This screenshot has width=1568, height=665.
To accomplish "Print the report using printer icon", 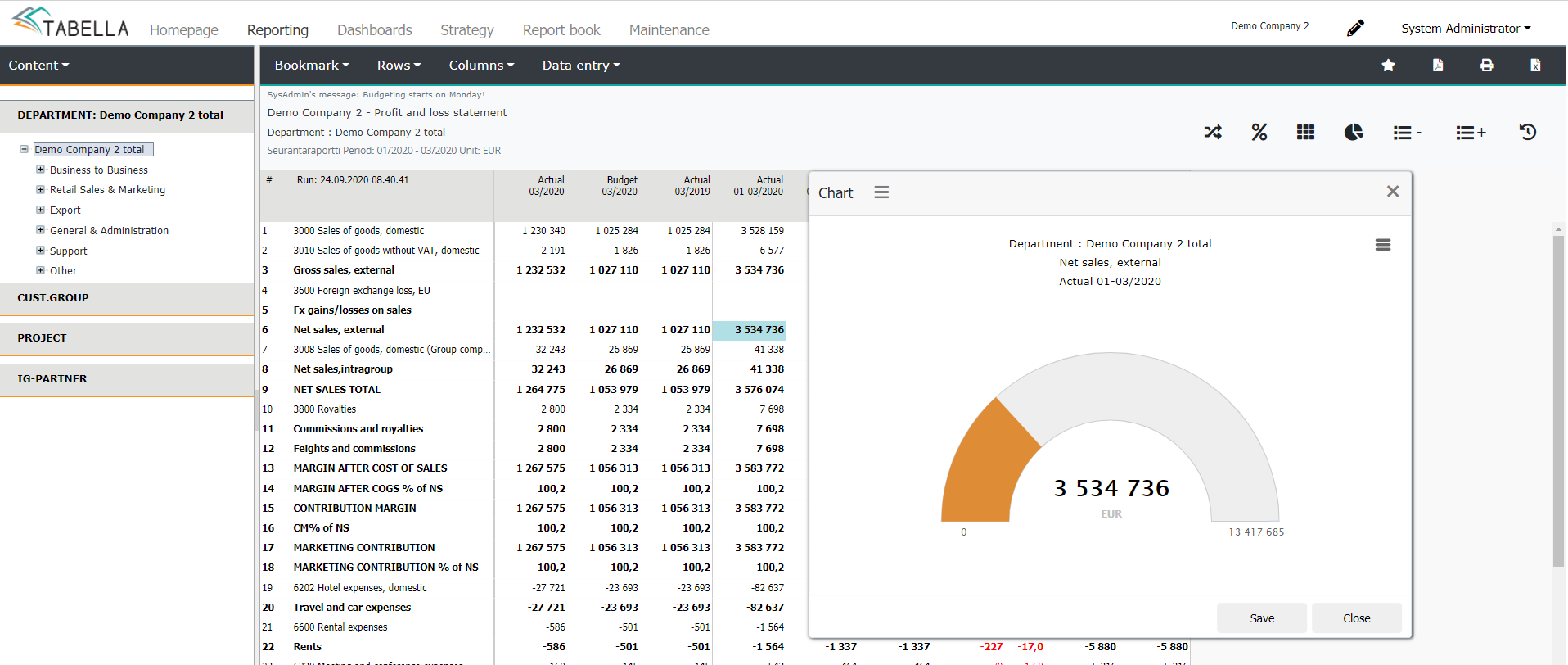I will [x=1487, y=66].
